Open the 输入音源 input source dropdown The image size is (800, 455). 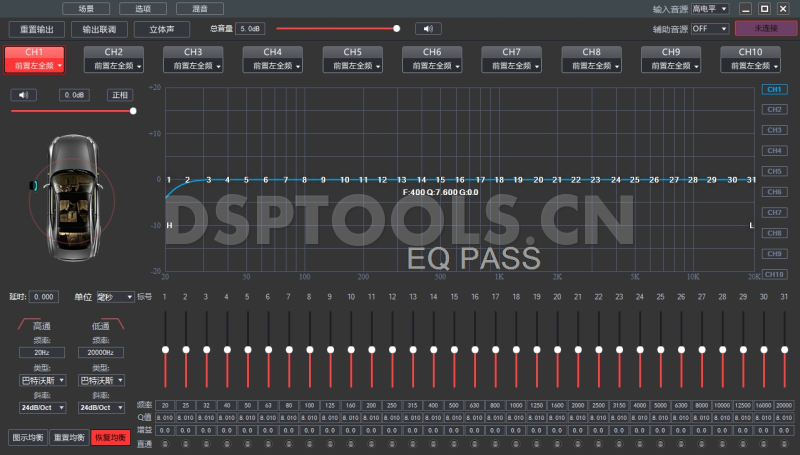pyautogui.click(x=710, y=9)
